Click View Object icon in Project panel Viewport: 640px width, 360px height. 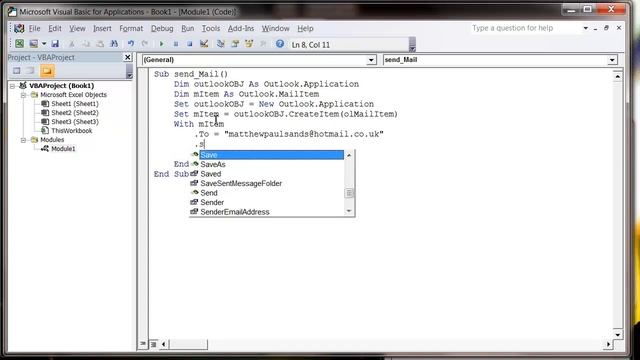(x=31, y=71)
